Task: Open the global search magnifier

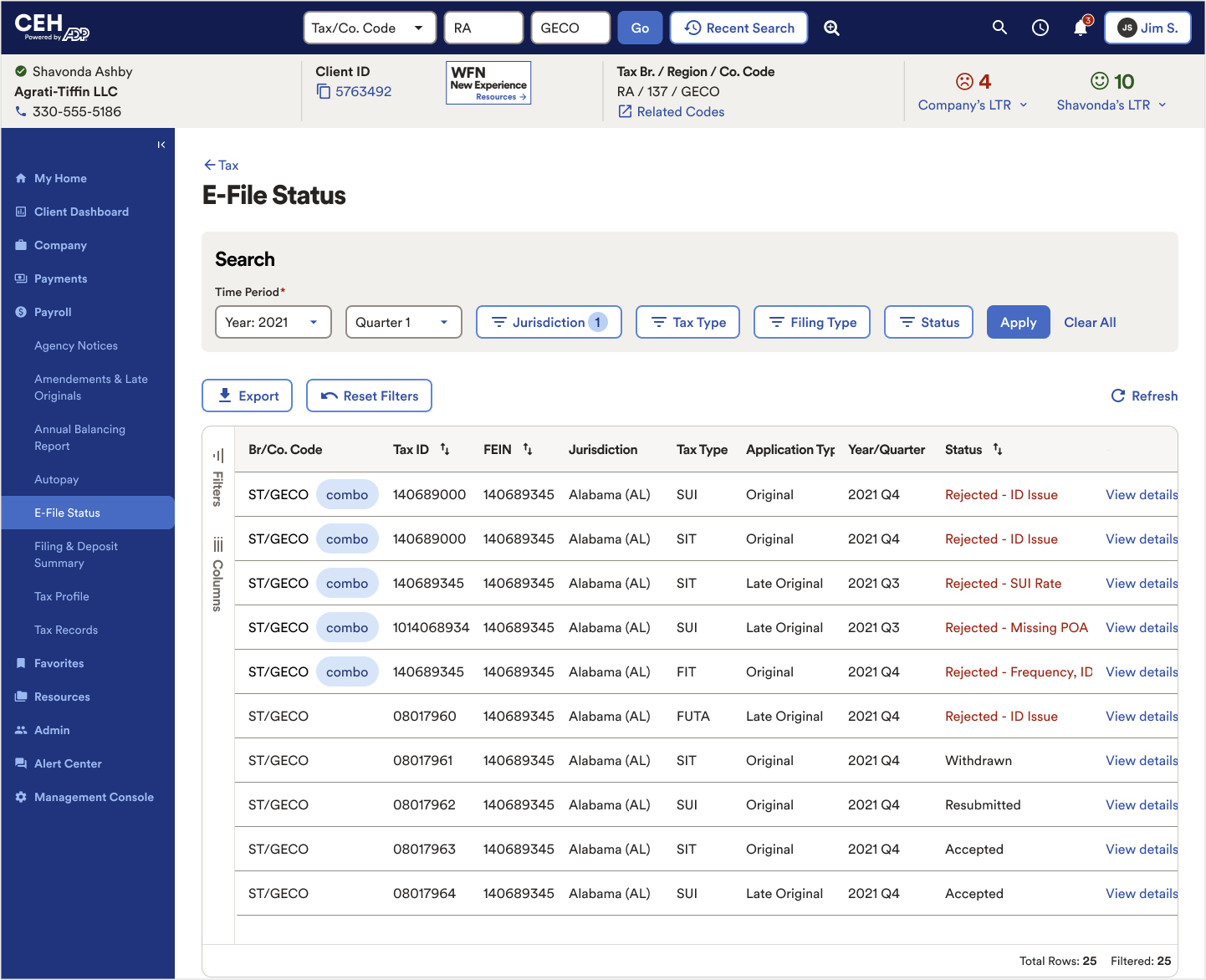Action: [x=999, y=28]
